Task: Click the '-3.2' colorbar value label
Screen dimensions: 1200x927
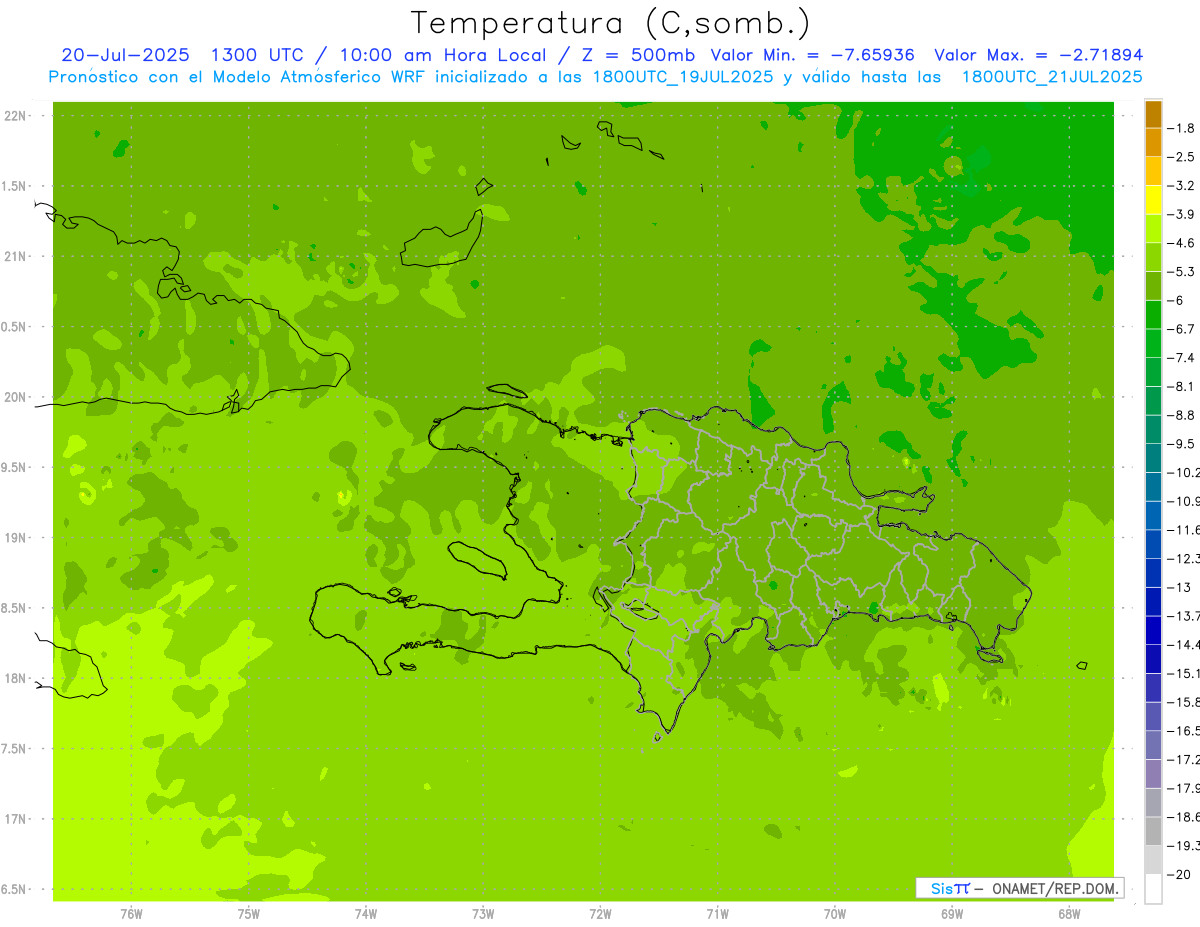Action: tap(1182, 186)
